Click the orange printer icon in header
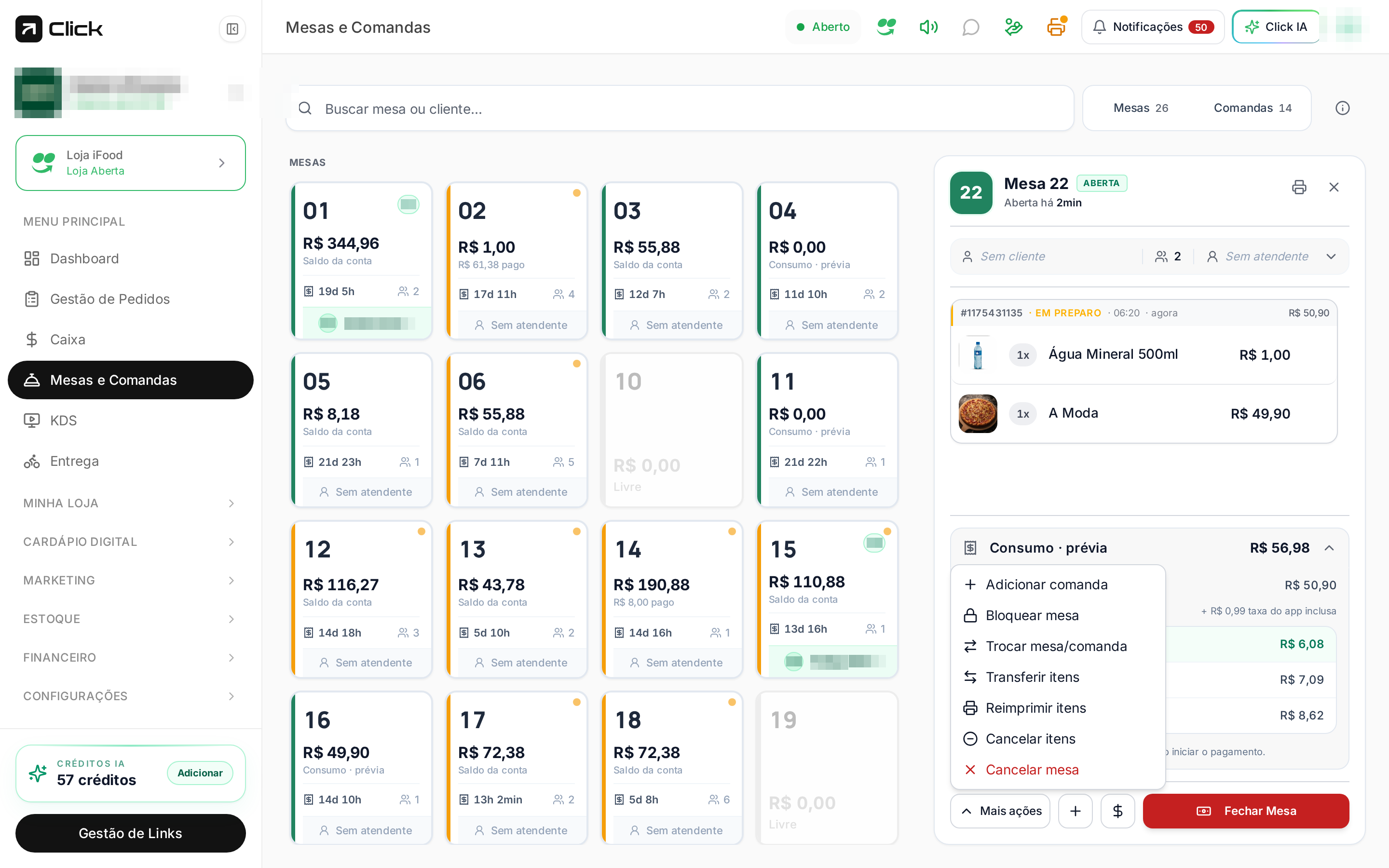This screenshot has width=1389, height=868. (x=1056, y=27)
